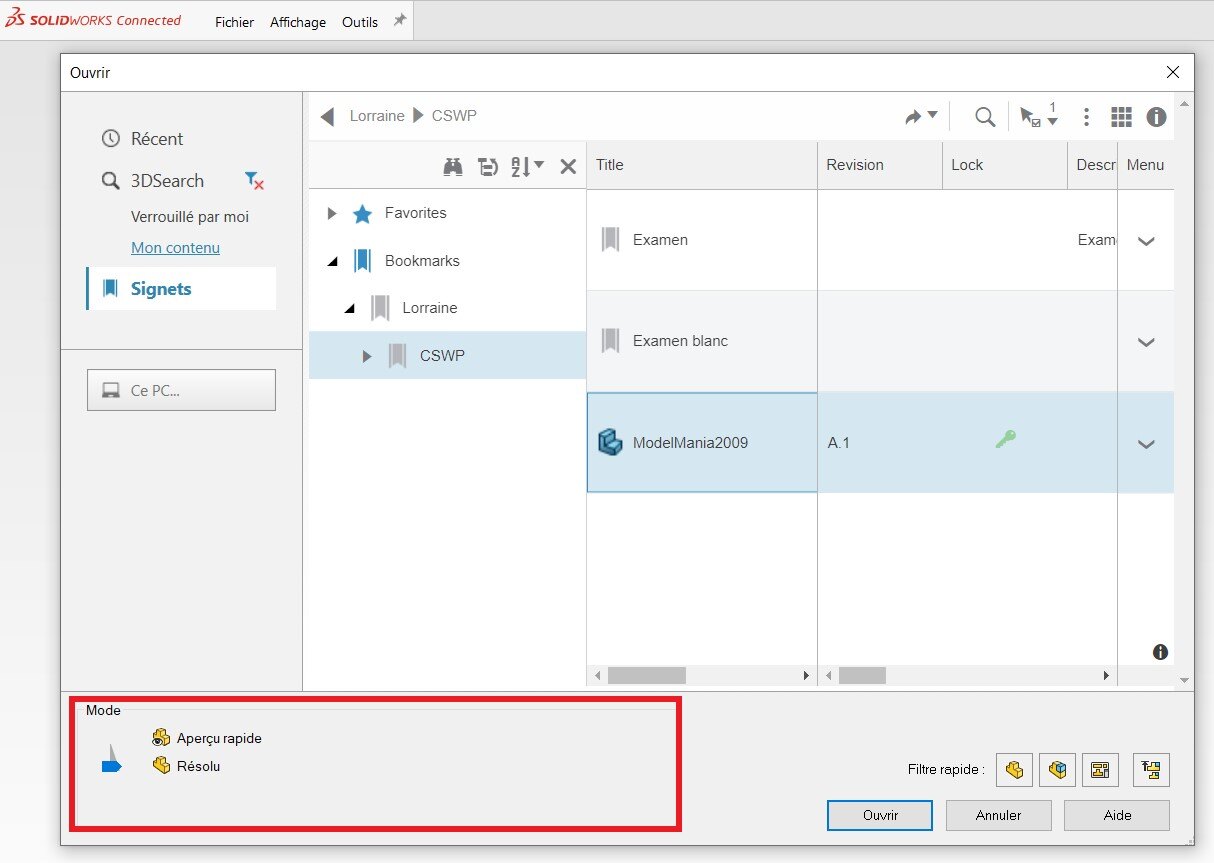This screenshot has width=1214, height=863.
Task: Select the Aperçu rapide mode option
Action: 218,739
